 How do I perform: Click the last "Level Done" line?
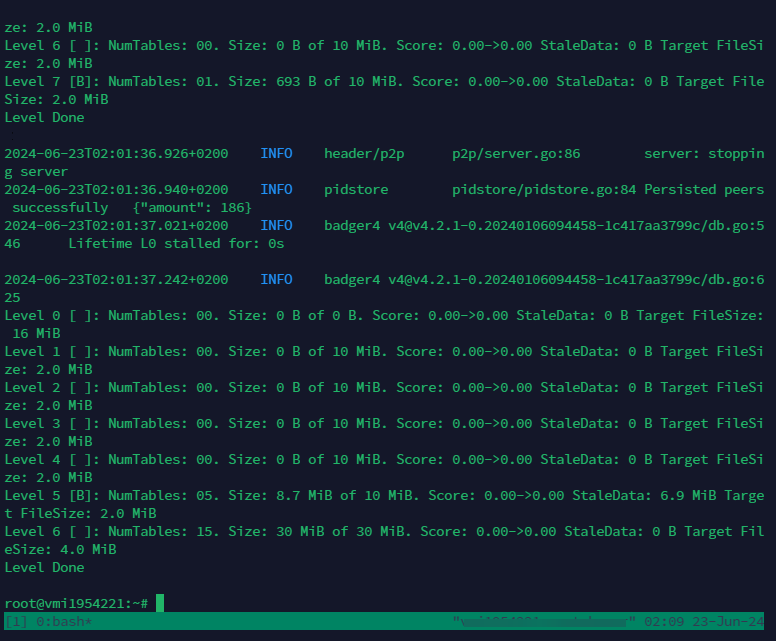tap(44, 567)
